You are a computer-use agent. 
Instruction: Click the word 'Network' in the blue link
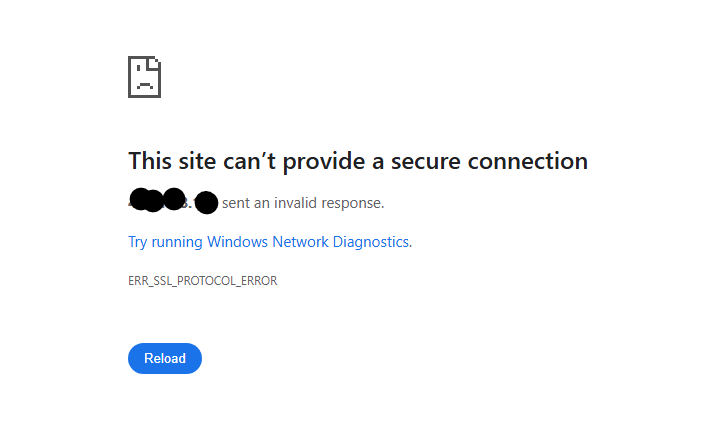(x=300, y=242)
